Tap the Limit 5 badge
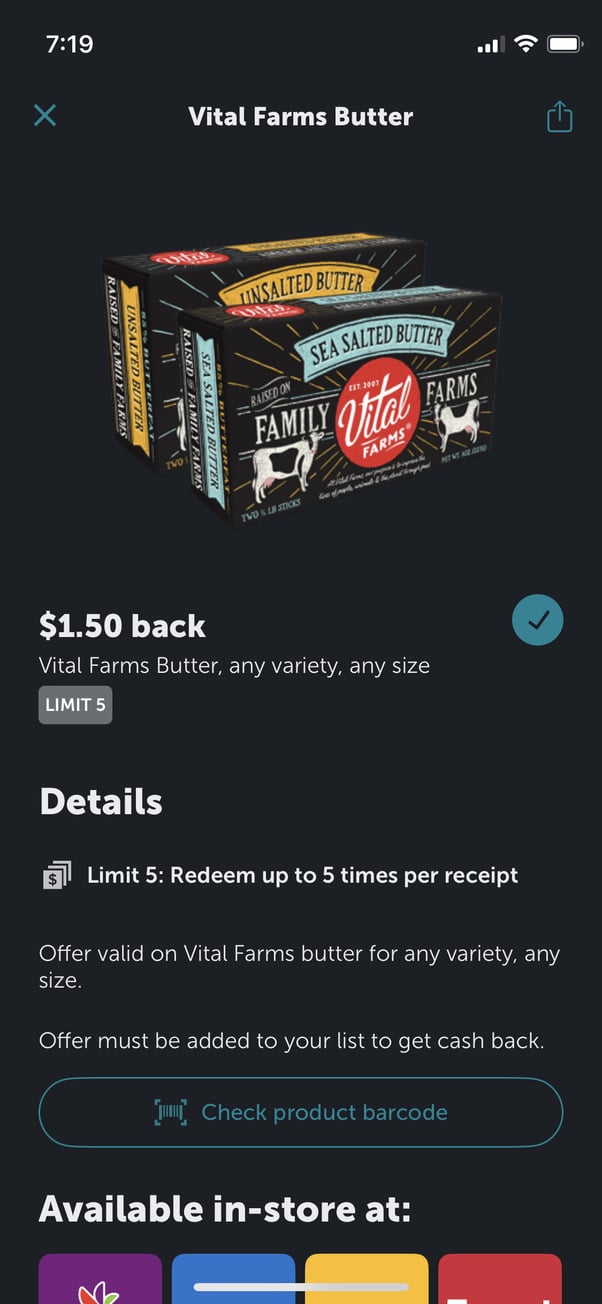This screenshot has width=602, height=1304. 76,705
